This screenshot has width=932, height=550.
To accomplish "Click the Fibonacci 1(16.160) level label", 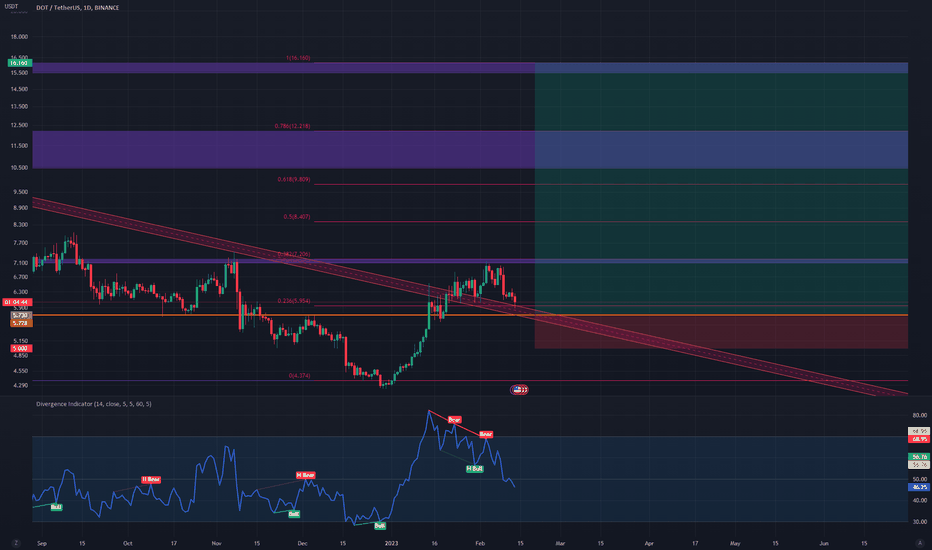I will tap(298, 58).
